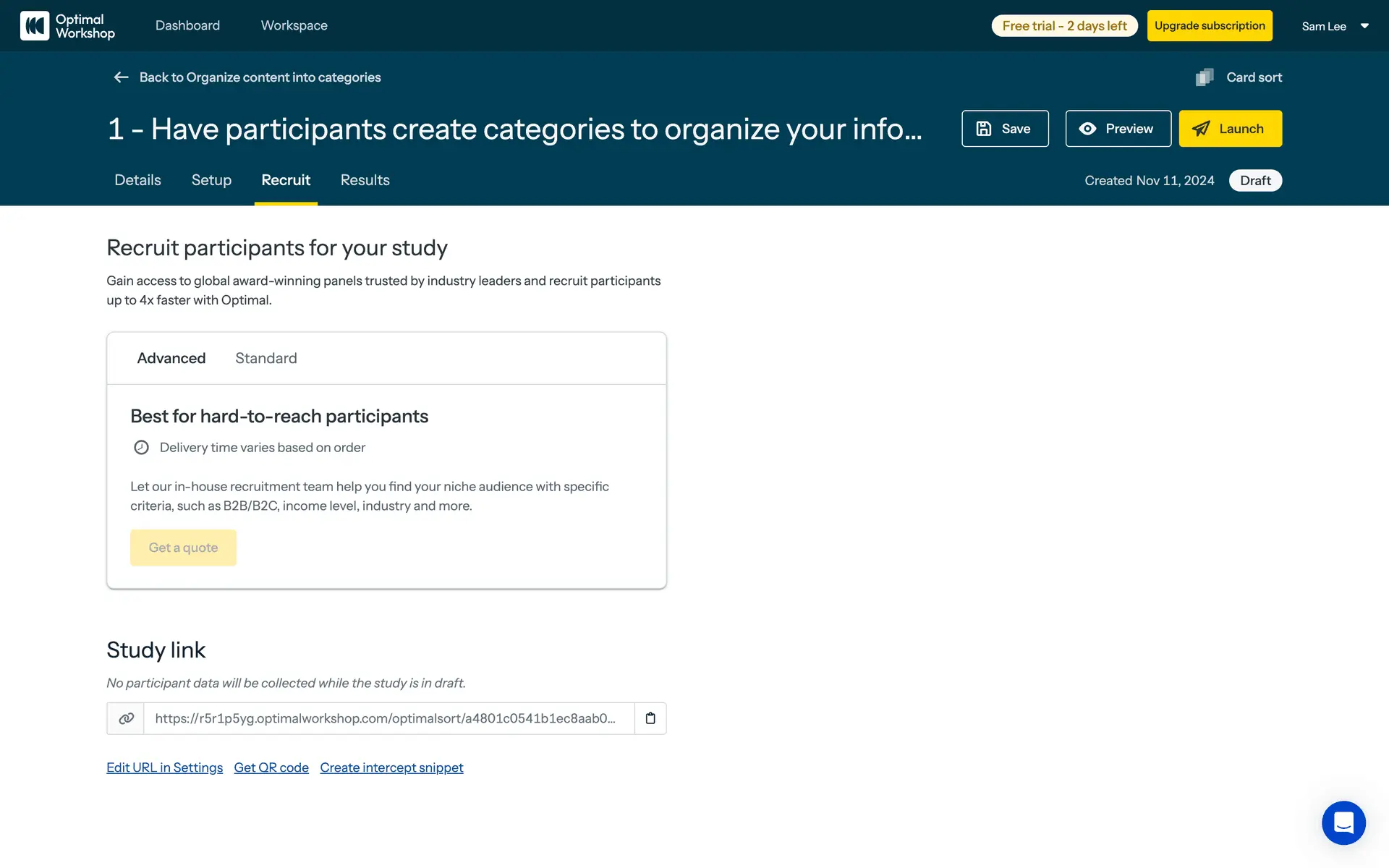
Task: Click the back arrow icon
Action: [121, 77]
